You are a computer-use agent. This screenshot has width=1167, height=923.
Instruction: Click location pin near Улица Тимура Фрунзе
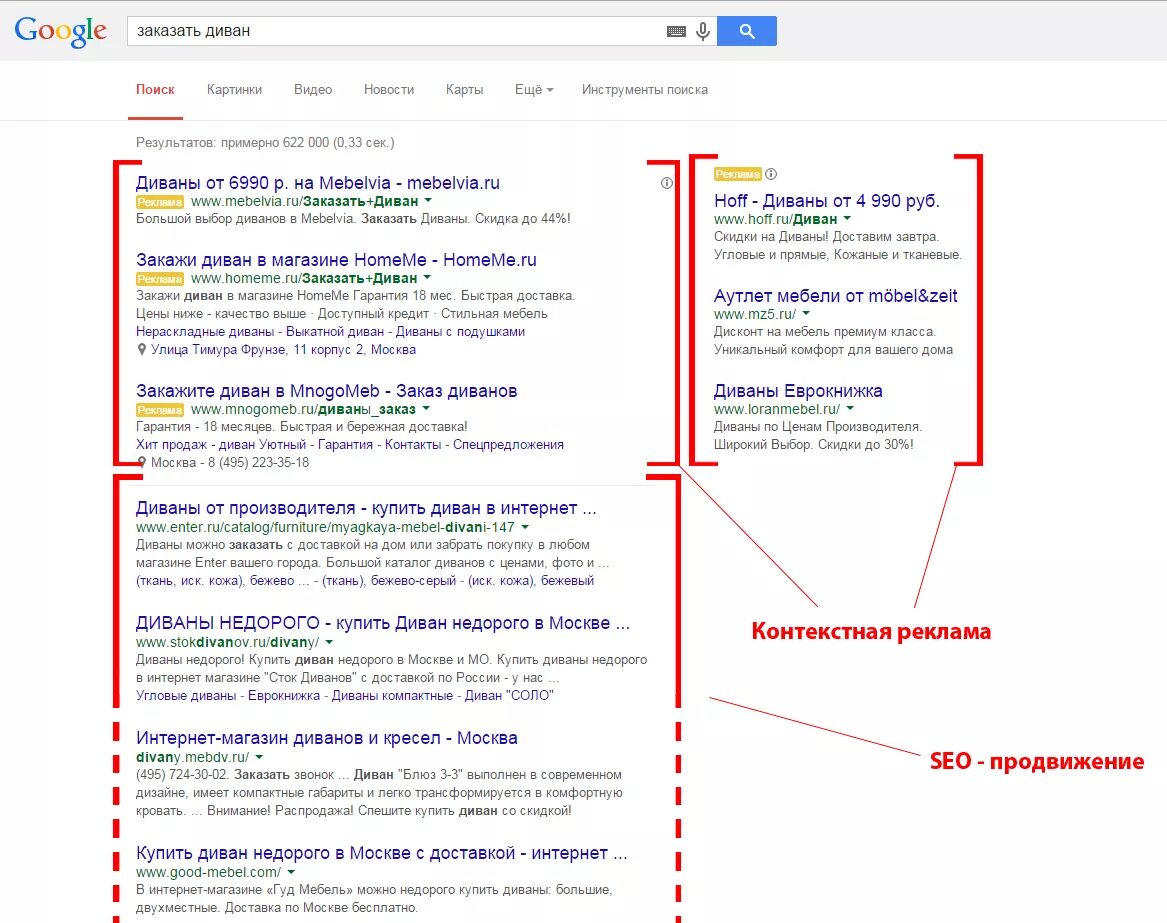142,349
